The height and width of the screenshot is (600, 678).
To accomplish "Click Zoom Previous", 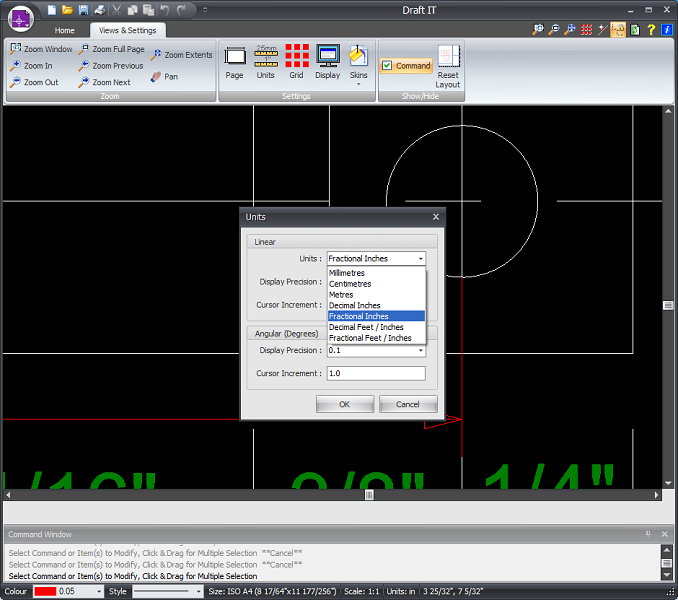I will point(111,66).
